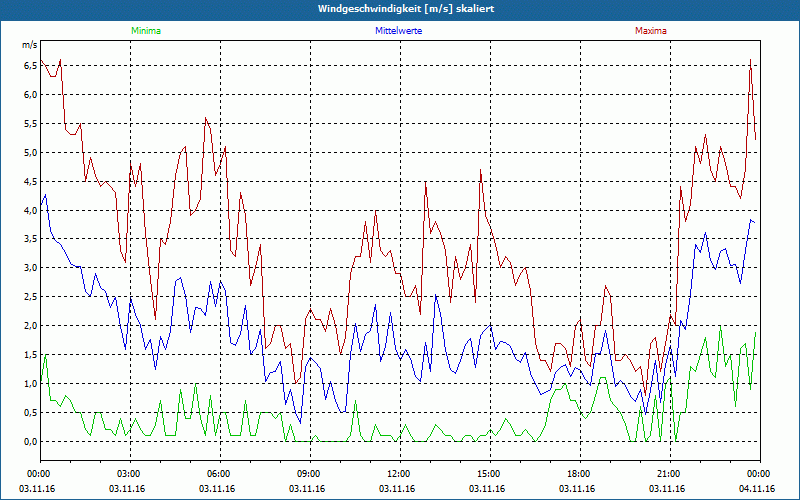Click the 03:00 time axis label

pos(127,473)
